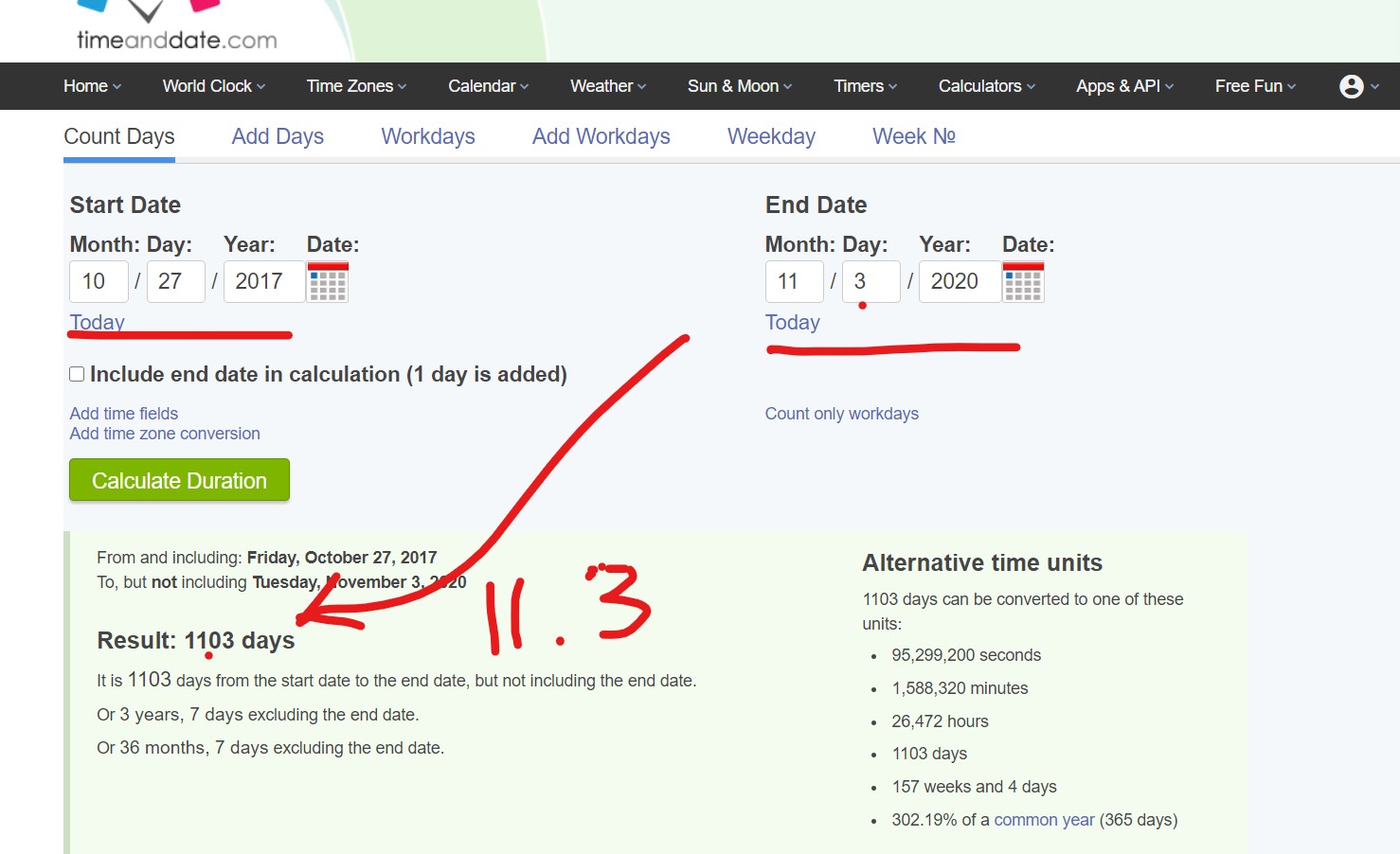Switch to the Weekday tab
The height and width of the screenshot is (854, 1400).
point(771,136)
